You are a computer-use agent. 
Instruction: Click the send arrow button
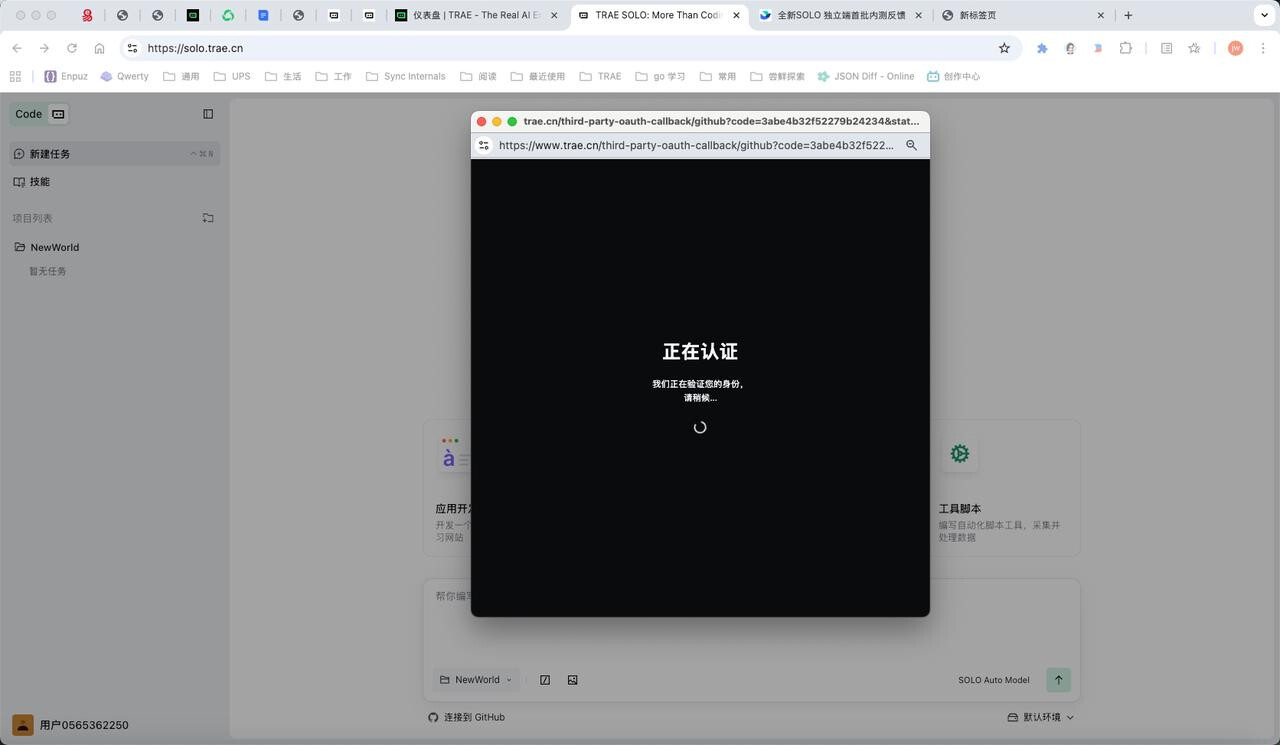1058,680
